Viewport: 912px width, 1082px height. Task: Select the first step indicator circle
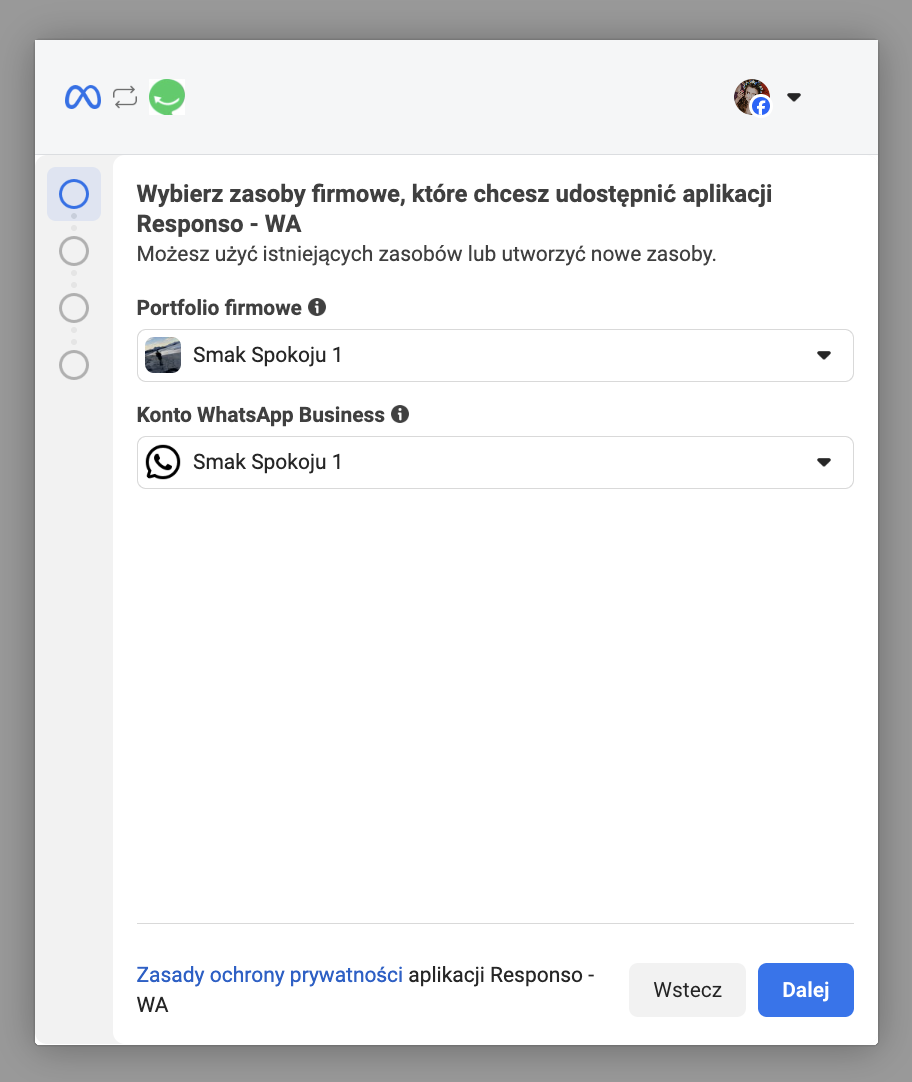coord(74,194)
